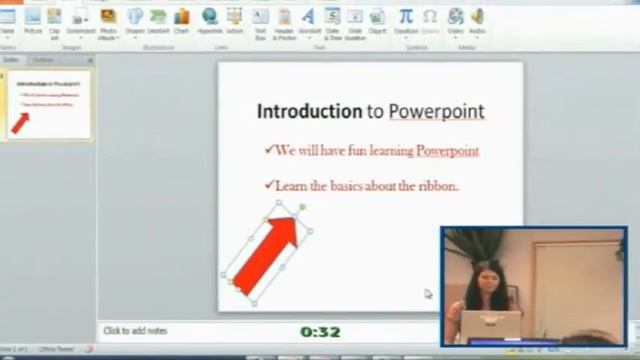Expand the Video dropdown arrow
This screenshot has width=640, height=360.
(456, 38)
